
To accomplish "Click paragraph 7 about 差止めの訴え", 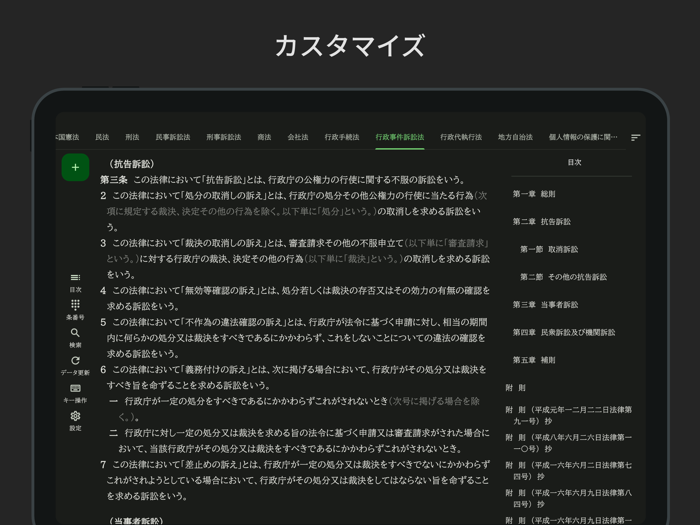I will [295, 480].
